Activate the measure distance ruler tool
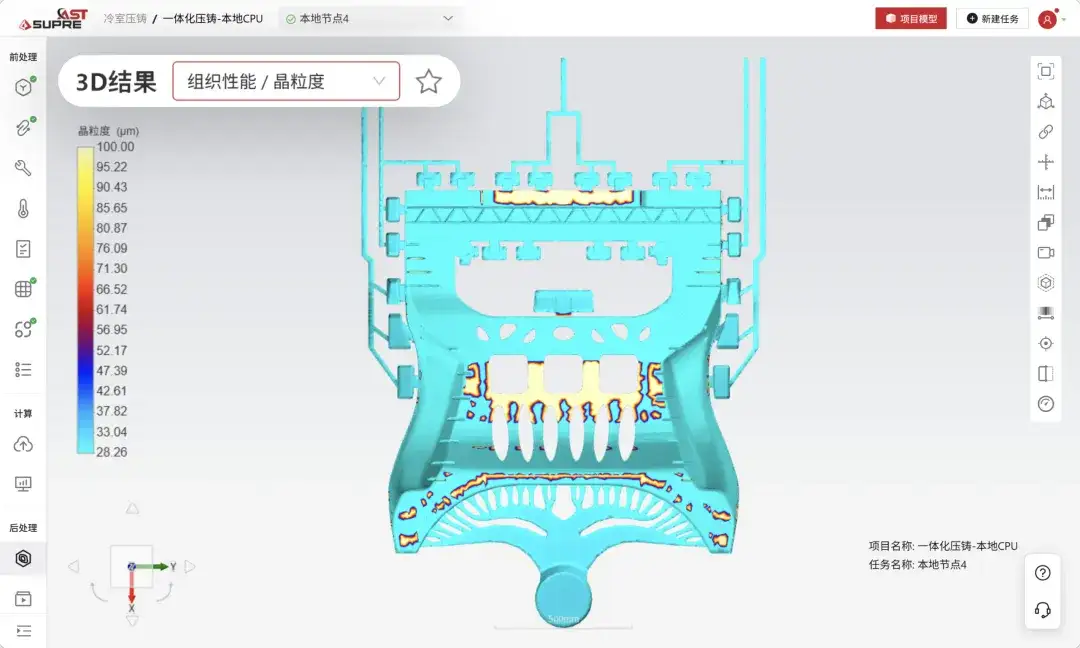The height and width of the screenshot is (648, 1080). coord(1046,192)
